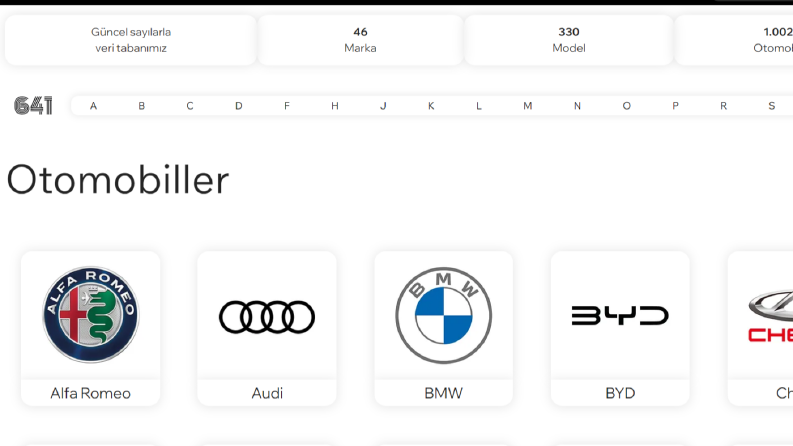The image size is (793, 446).
Task: Click the BMW brand name
Action: pyautogui.click(x=444, y=393)
